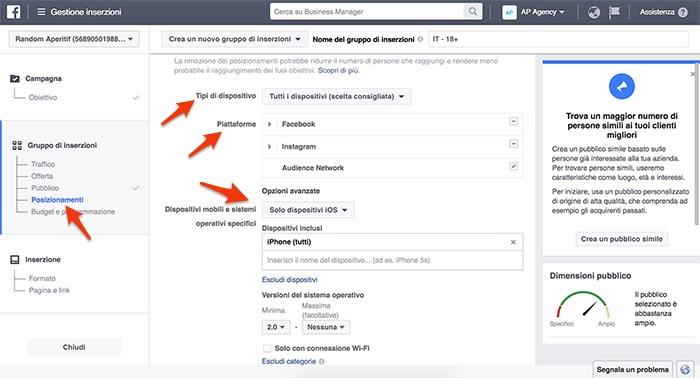700x378 pixels.
Task: Click the search magnifier icon
Action: point(472,12)
